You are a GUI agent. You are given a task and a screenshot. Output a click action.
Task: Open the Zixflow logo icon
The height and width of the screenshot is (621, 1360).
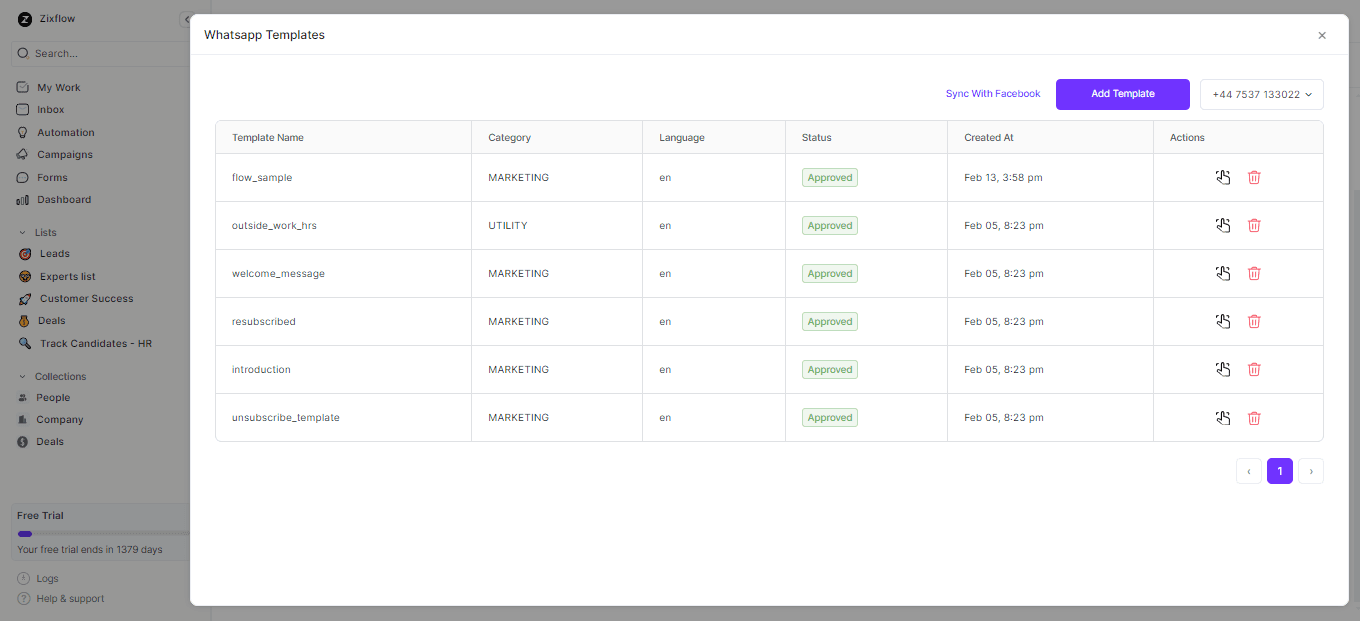(x=23, y=18)
